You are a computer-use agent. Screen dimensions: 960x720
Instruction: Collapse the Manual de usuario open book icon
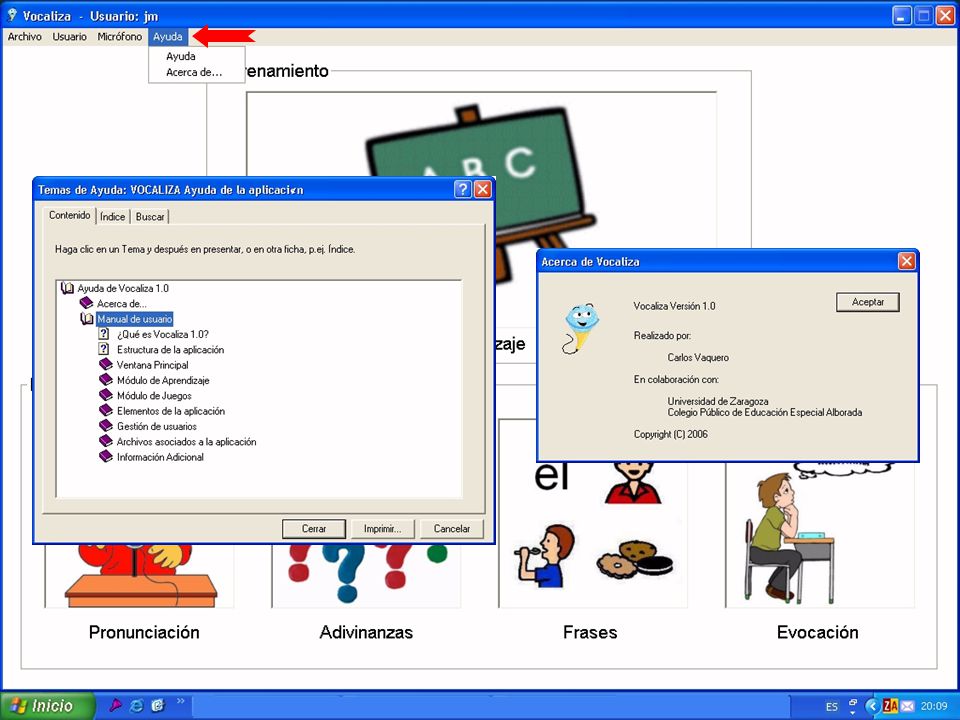pos(87,319)
